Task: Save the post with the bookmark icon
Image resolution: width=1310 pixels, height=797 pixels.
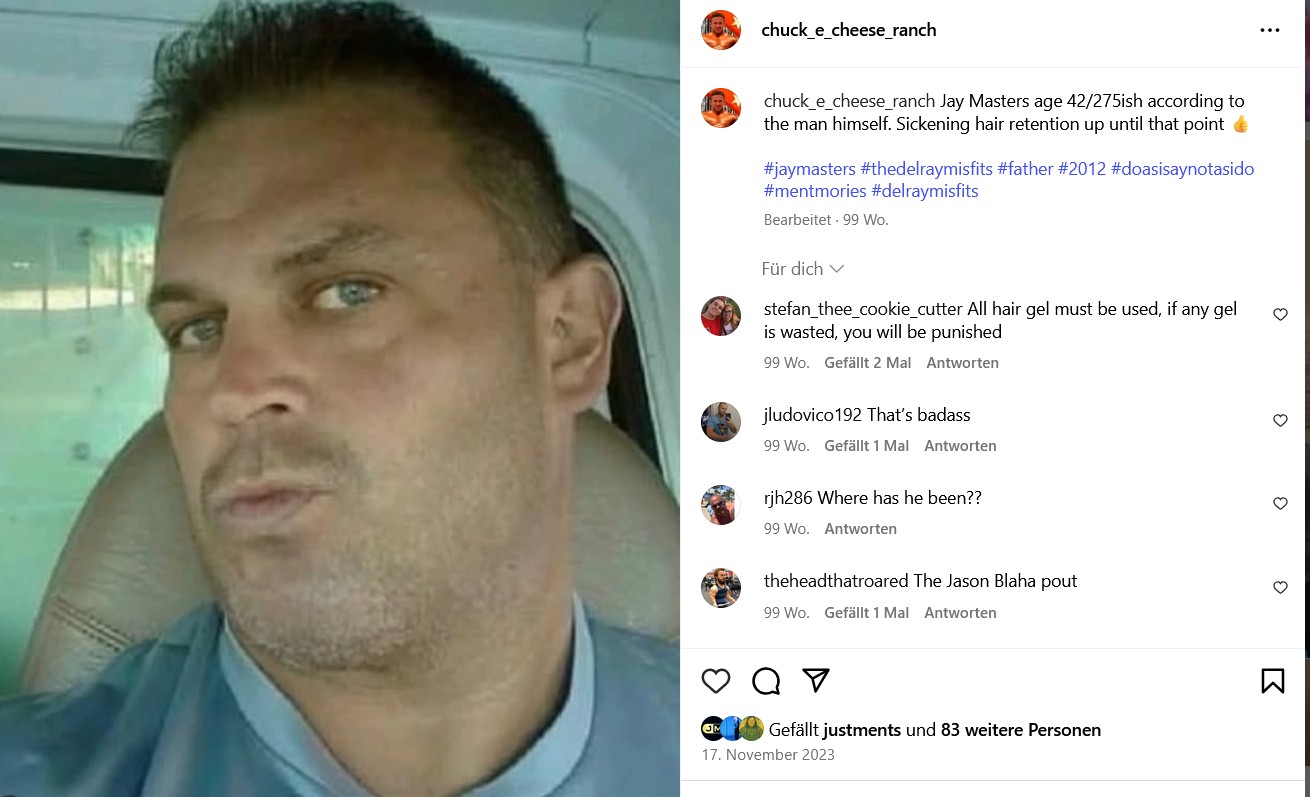Action: point(1272,681)
